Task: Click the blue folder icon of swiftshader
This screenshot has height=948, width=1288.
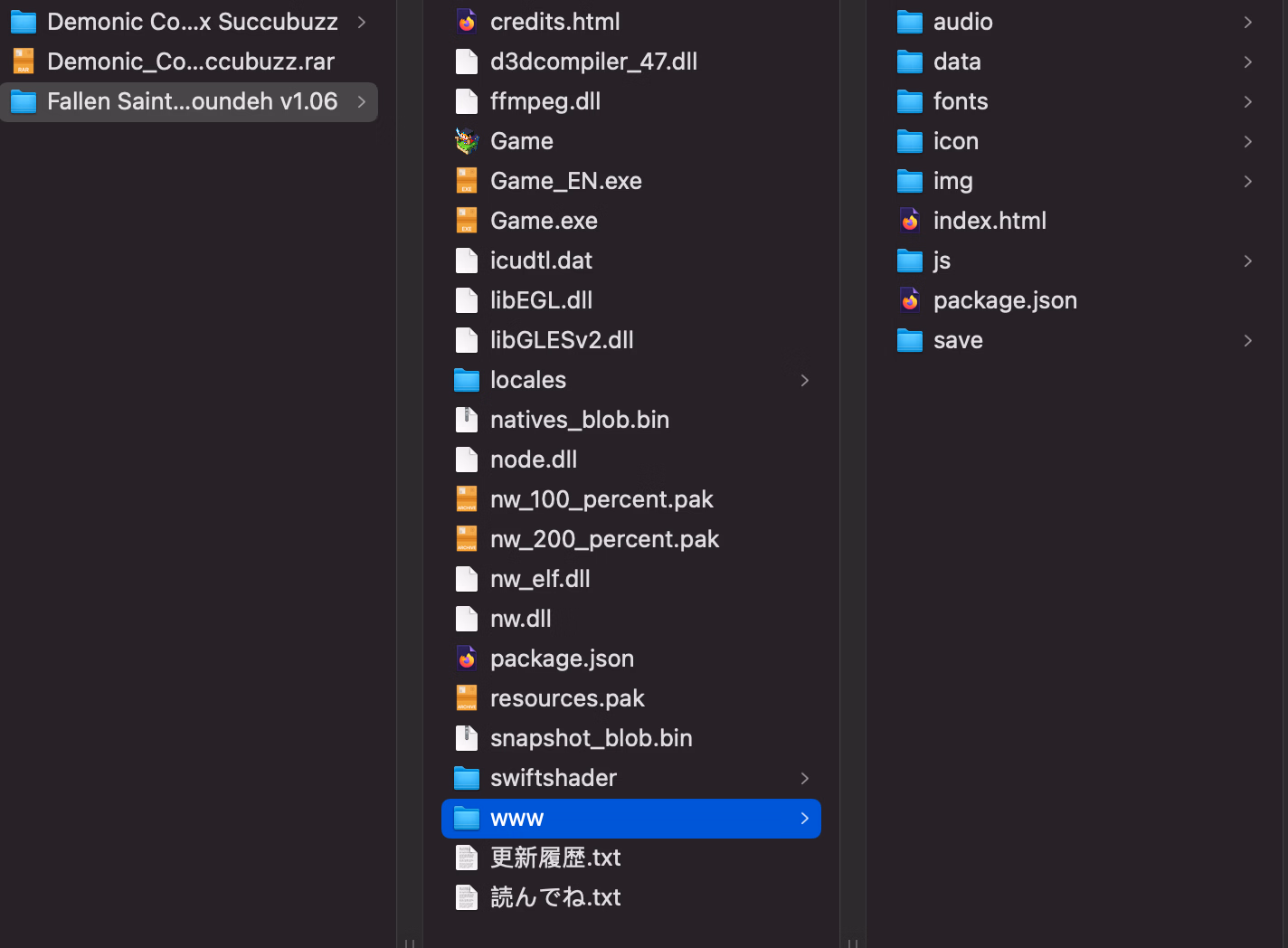Action: (x=467, y=778)
